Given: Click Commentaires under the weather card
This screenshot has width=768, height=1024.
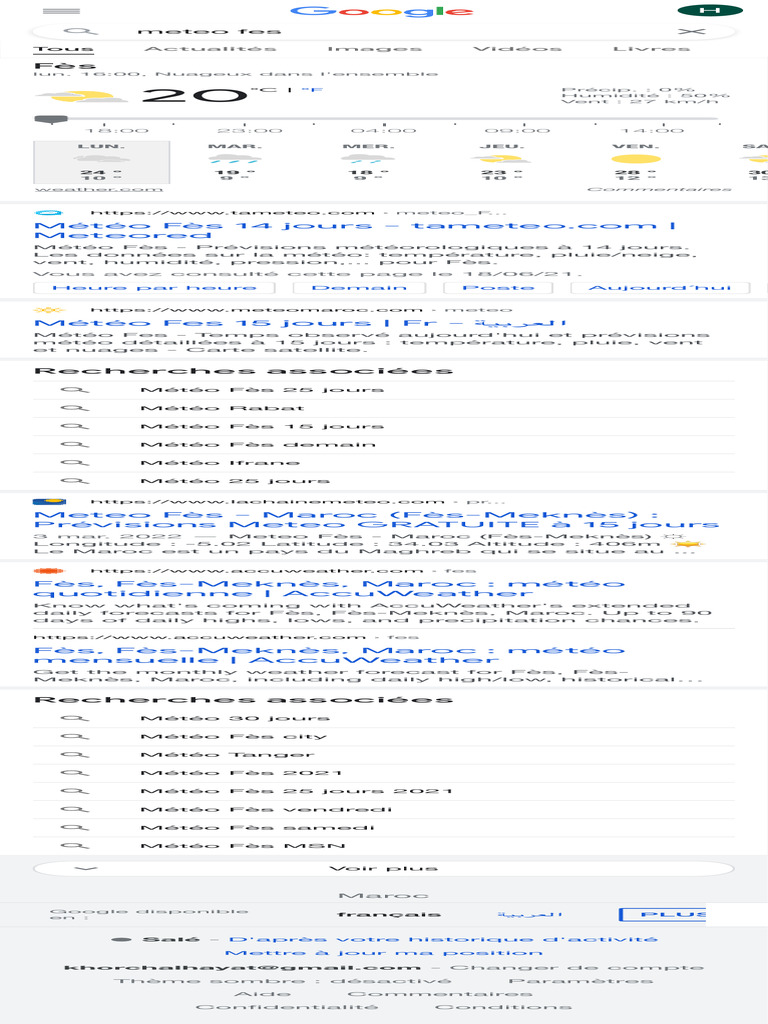Looking at the screenshot, I should (x=659, y=189).
